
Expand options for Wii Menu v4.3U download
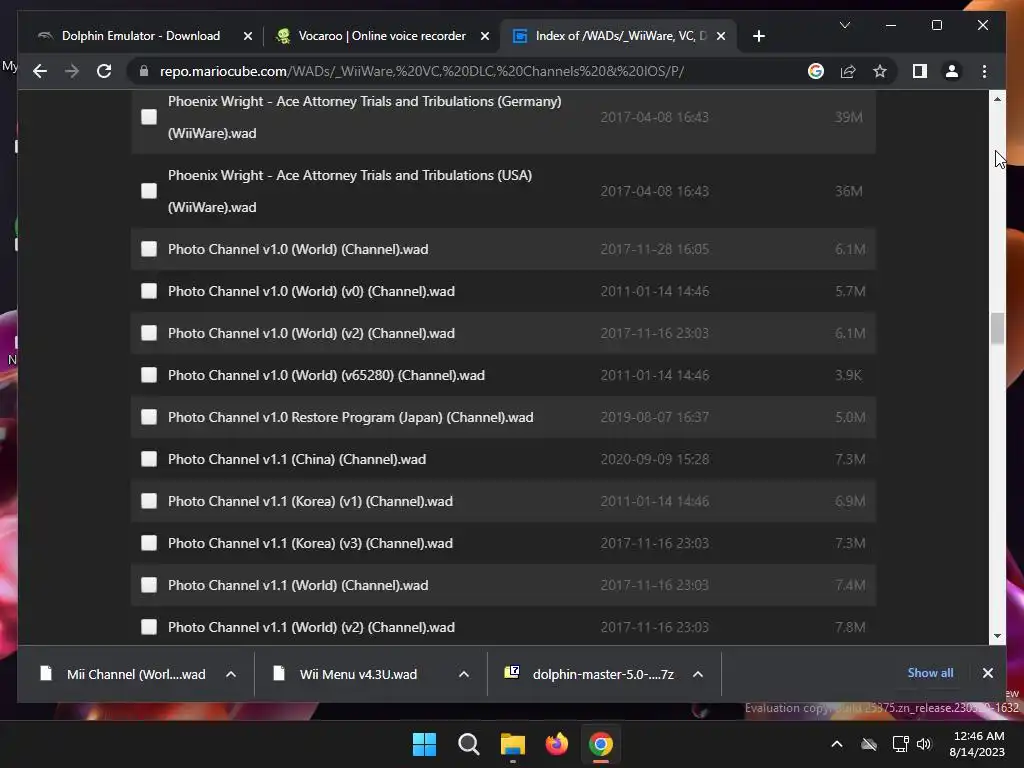point(464,674)
